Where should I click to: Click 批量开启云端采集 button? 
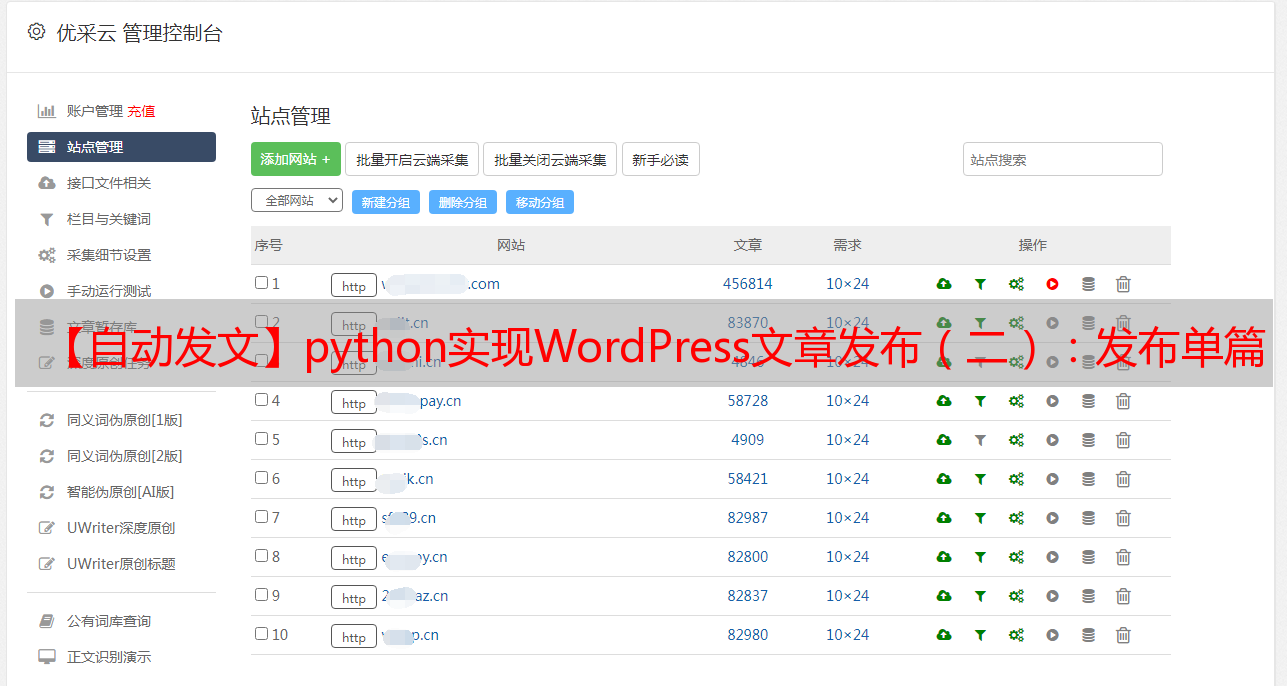coord(412,159)
